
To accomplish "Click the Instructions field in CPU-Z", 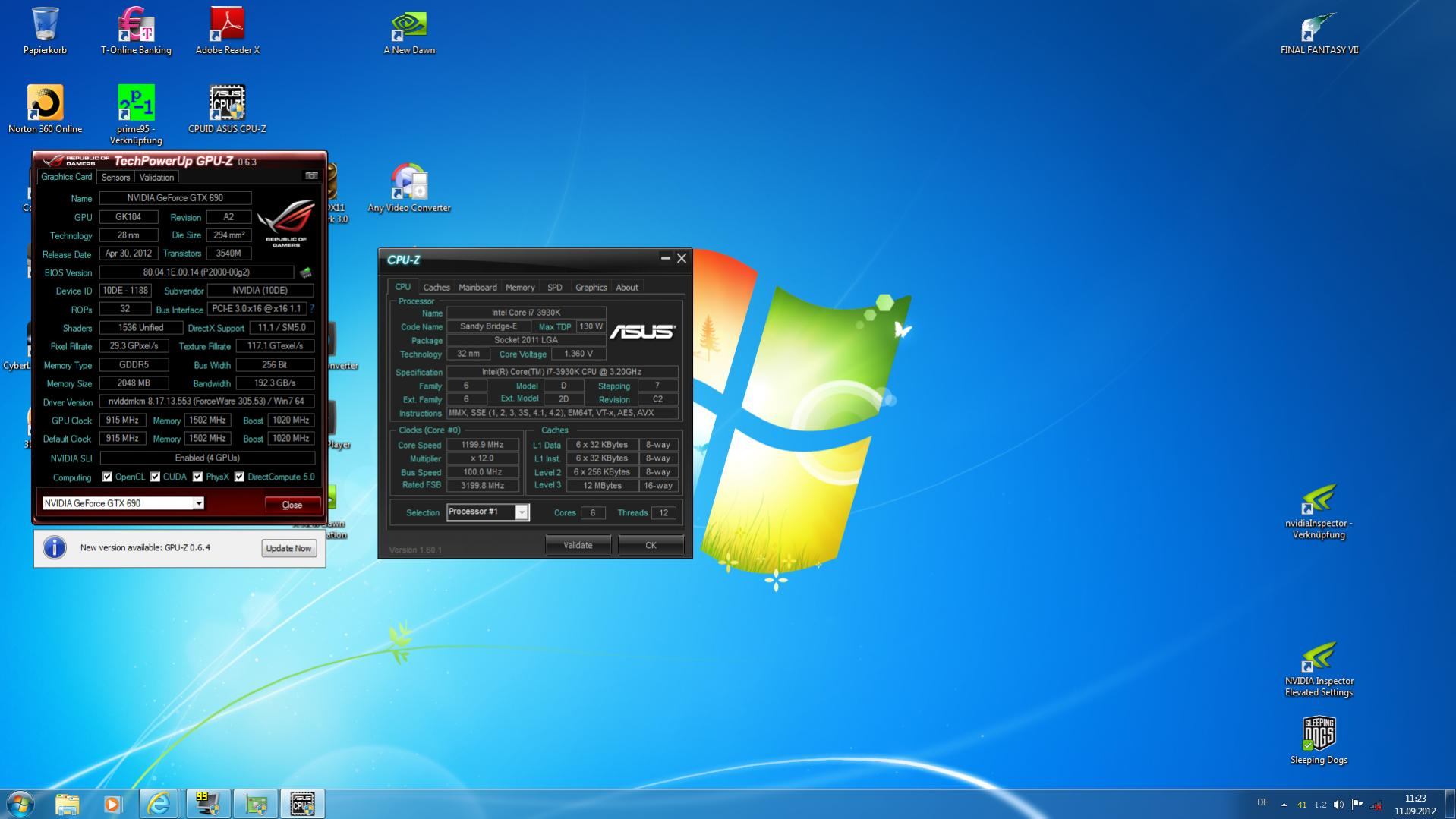I will [562, 413].
